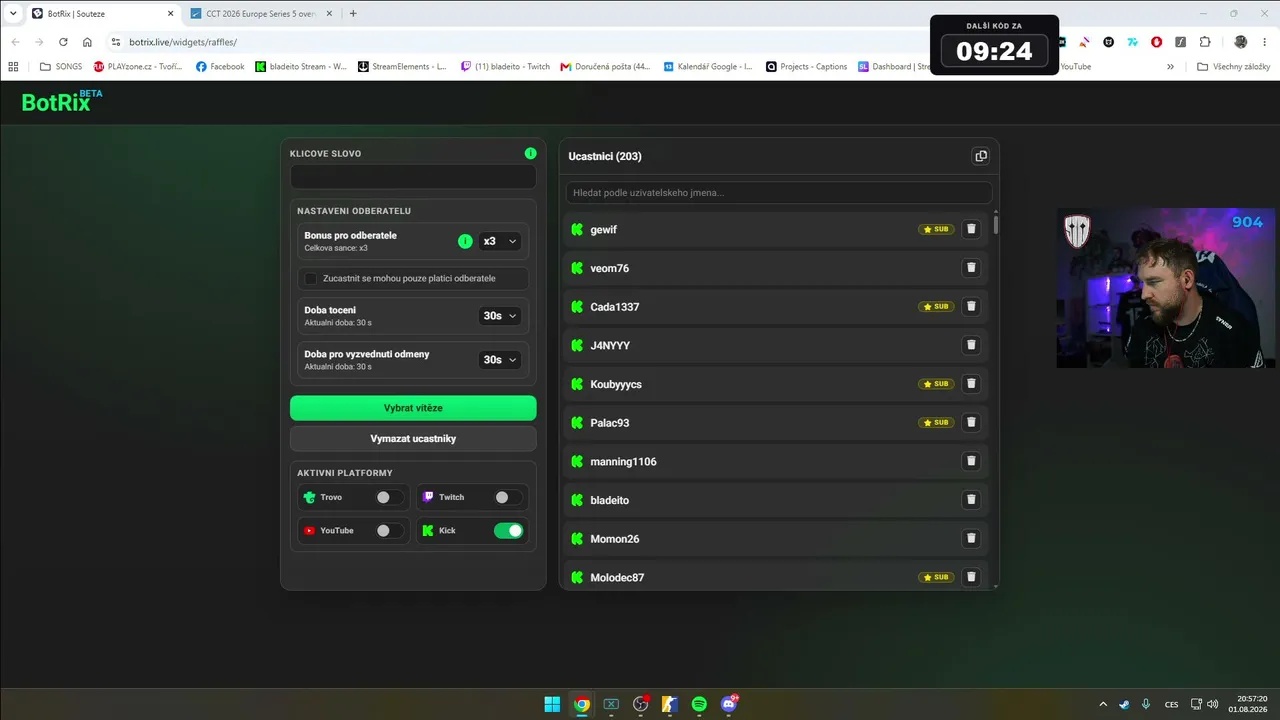Open Všechny záložky bookmarks folder
1280x720 pixels.
[x=1234, y=67]
